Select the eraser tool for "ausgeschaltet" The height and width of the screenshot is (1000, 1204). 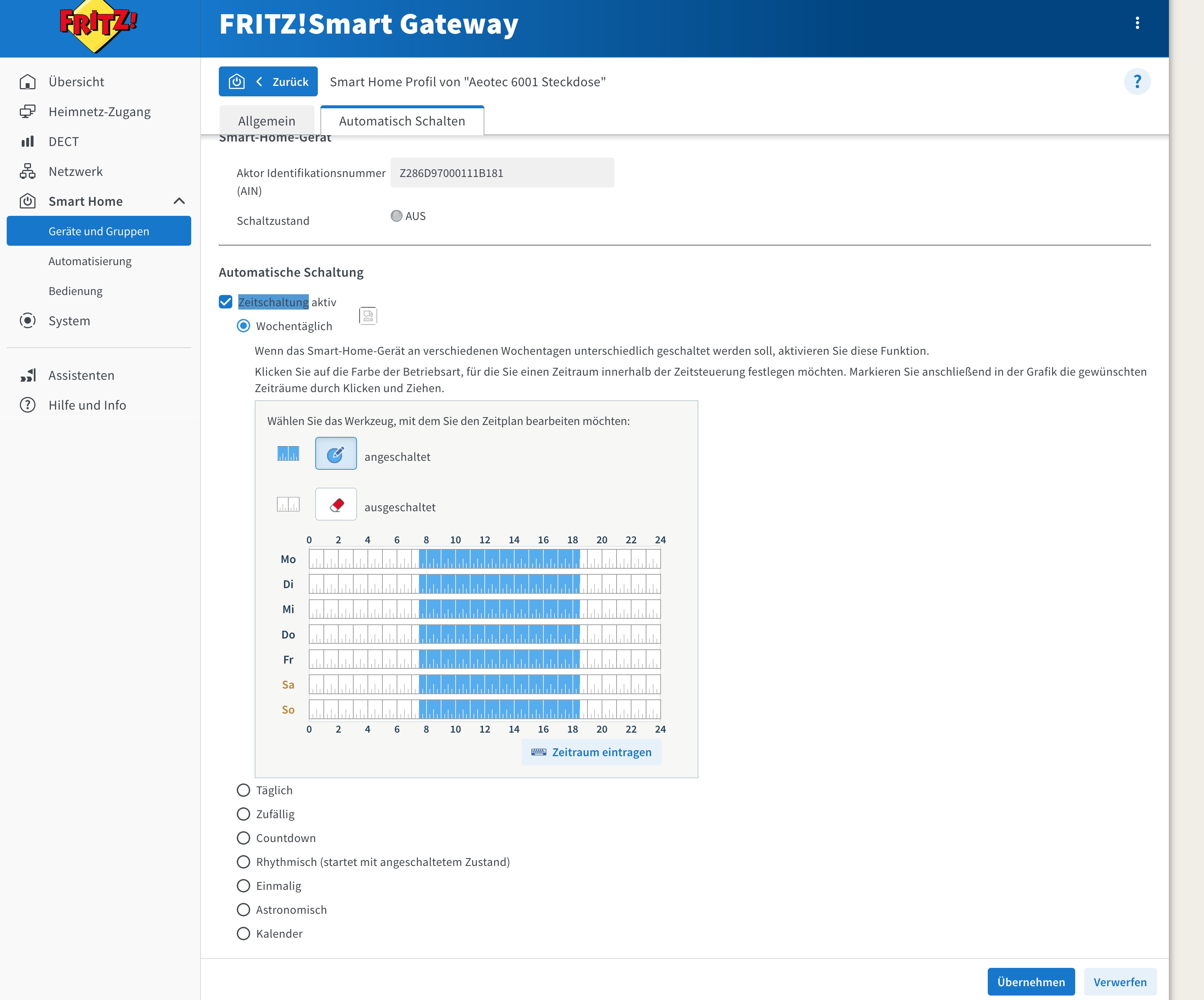[x=335, y=504]
